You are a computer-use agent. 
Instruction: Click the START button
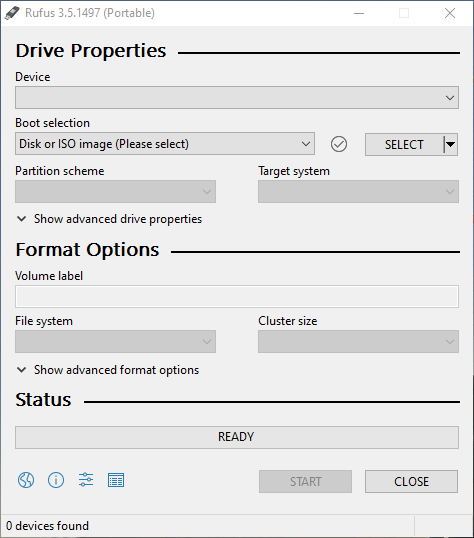click(x=305, y=481)
